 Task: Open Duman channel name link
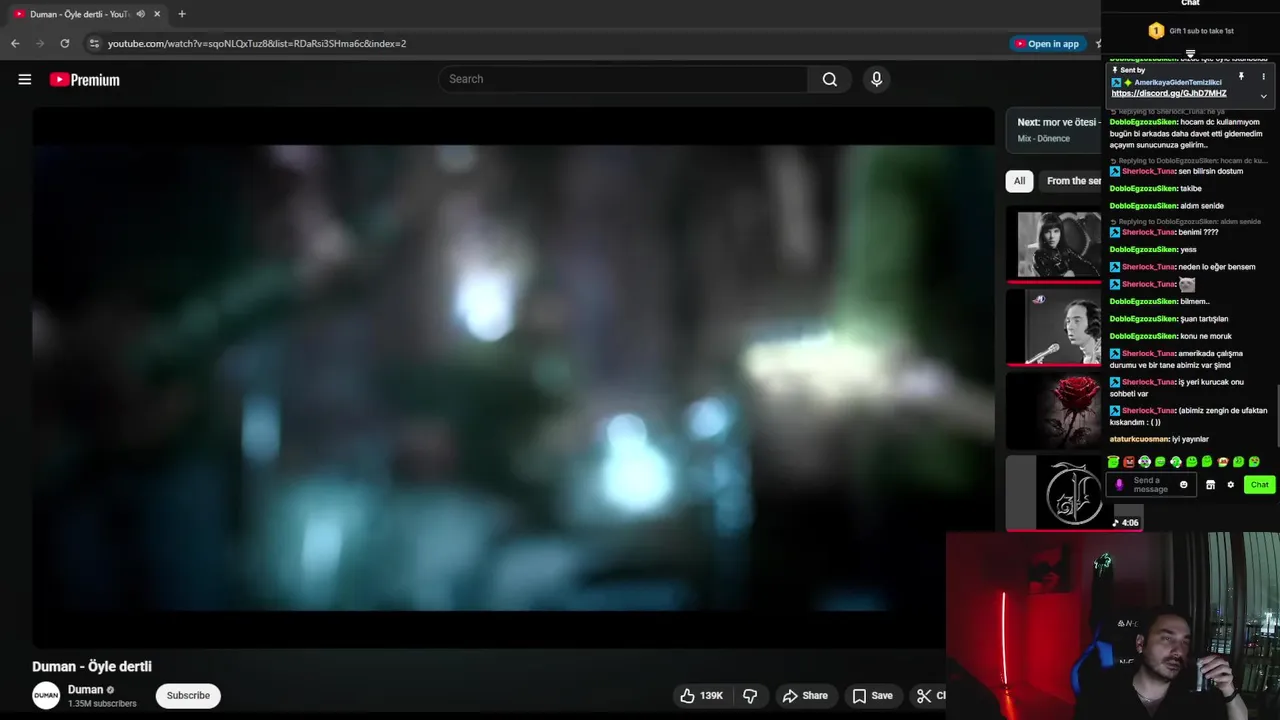tap(85, 690)
